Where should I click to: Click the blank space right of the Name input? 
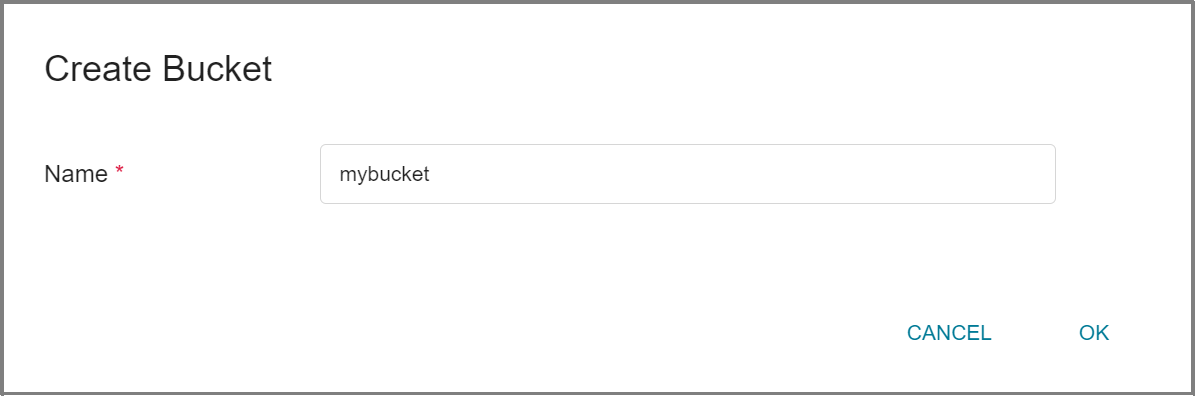1120,174
